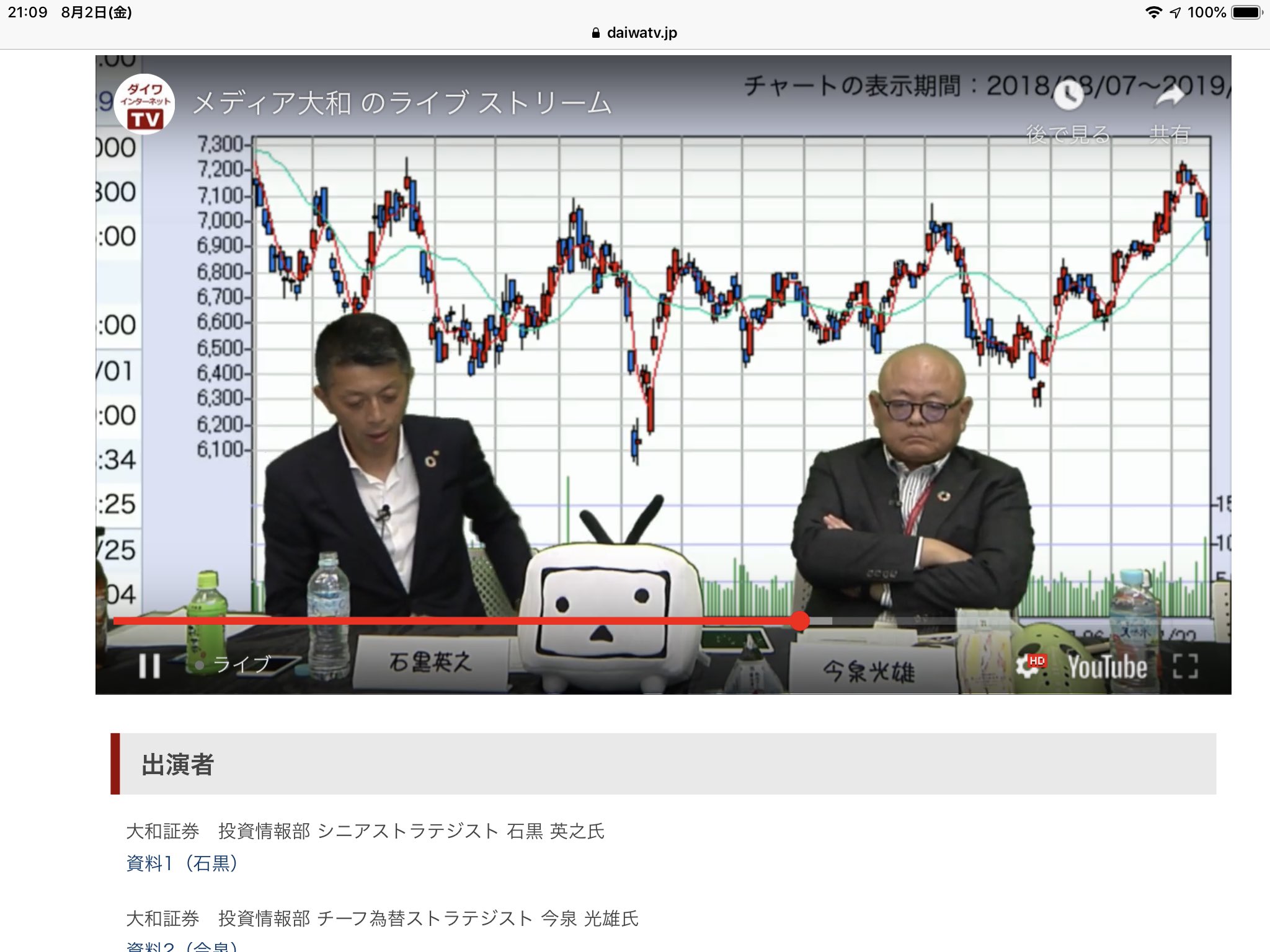Screen dimensions: 1270x952
Task: Tap the Wi-Fi icon in status bar
Action: (1153, 12)
